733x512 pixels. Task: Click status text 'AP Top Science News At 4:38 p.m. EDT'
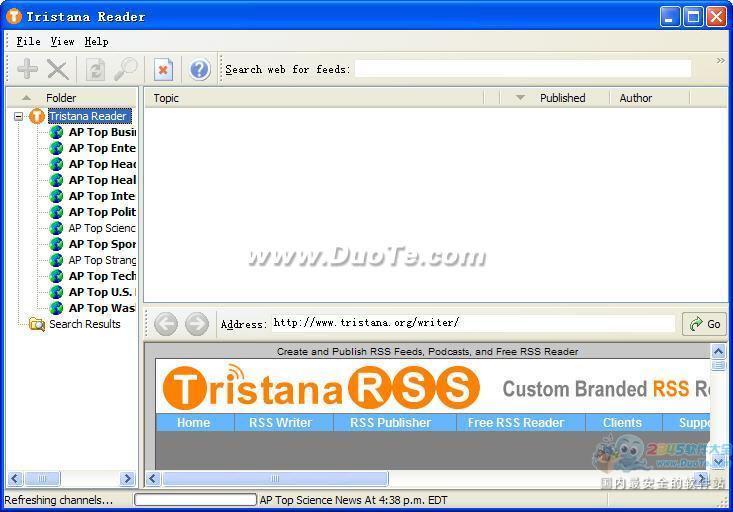pos(353,500)
